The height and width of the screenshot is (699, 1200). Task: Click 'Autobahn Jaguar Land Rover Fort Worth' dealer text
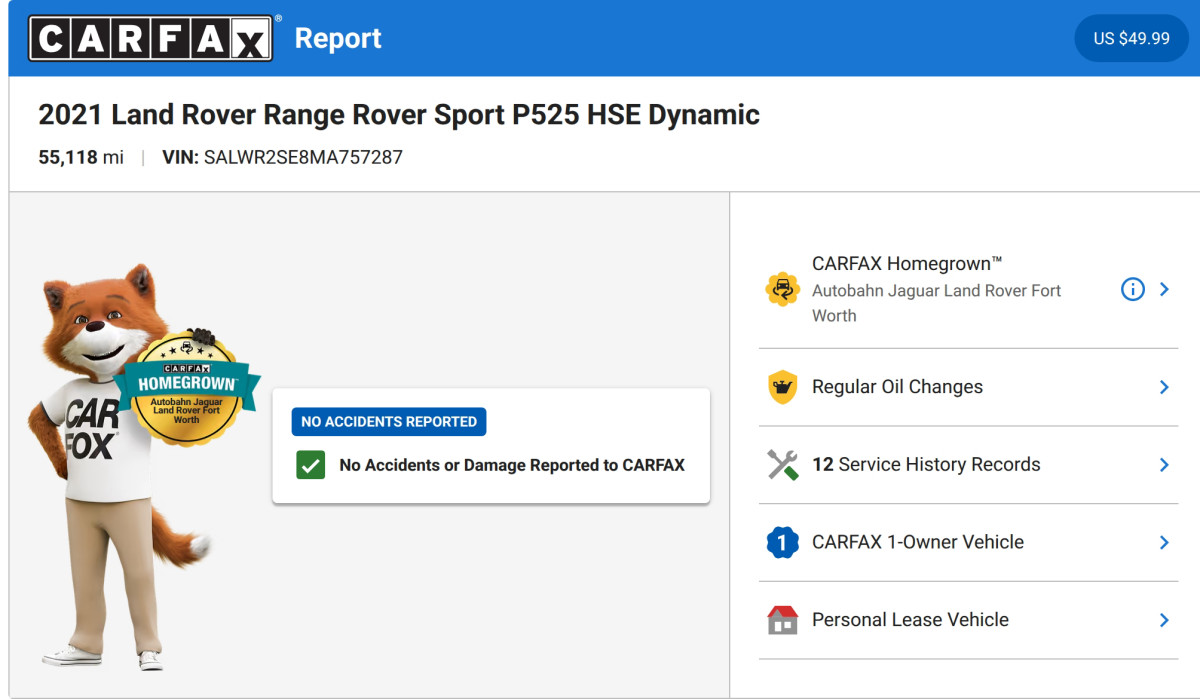936,303
